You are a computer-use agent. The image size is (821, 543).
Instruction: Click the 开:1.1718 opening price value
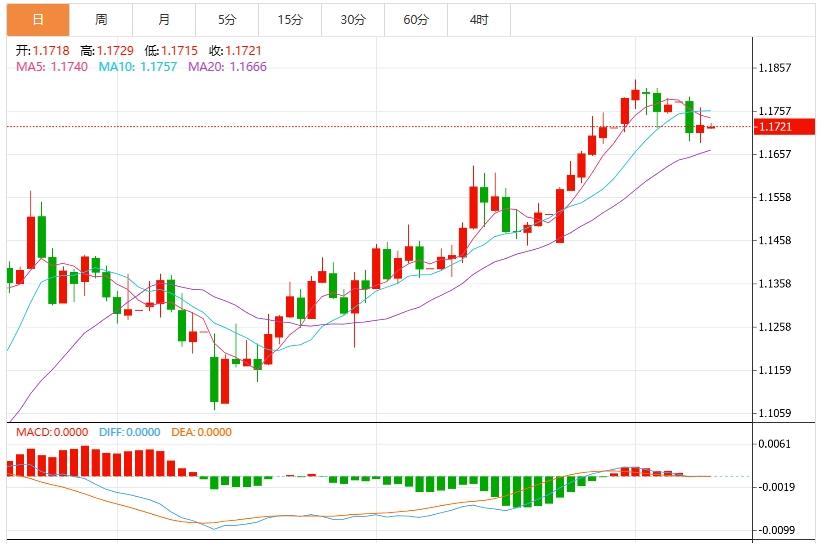click(x=43, y=50)
